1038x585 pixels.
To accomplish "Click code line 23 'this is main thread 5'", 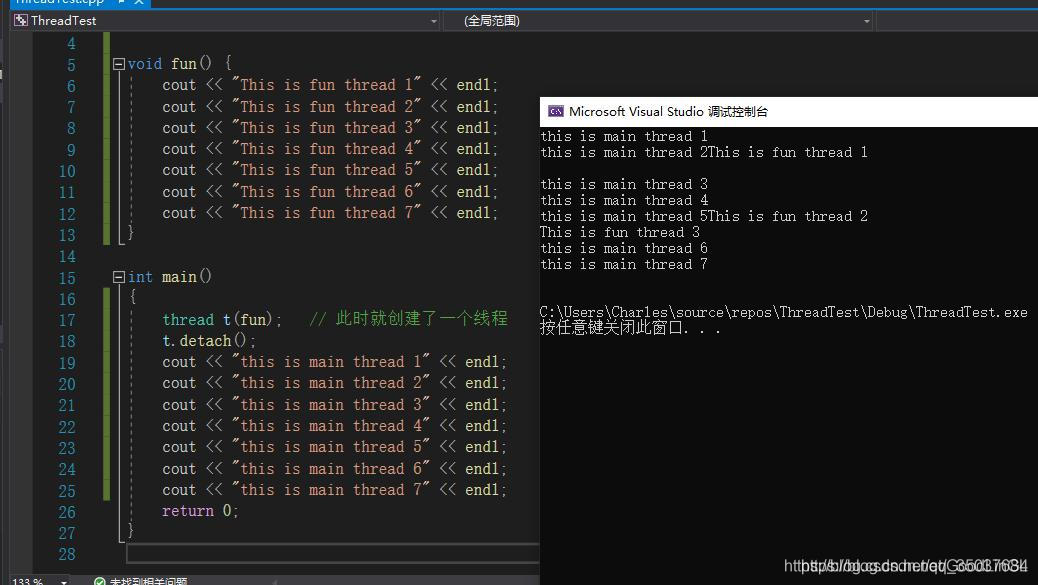I will point(334,447).
